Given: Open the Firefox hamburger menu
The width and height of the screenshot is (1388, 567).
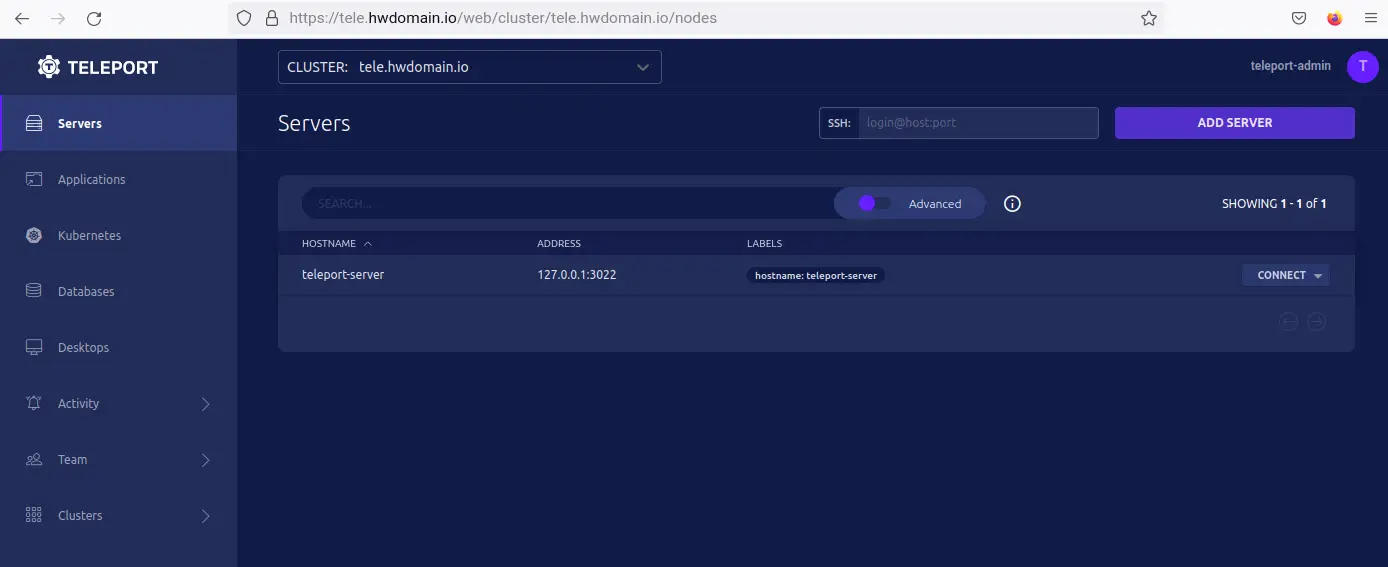Looking at the screenshot, I should [x=1369, y=18].
